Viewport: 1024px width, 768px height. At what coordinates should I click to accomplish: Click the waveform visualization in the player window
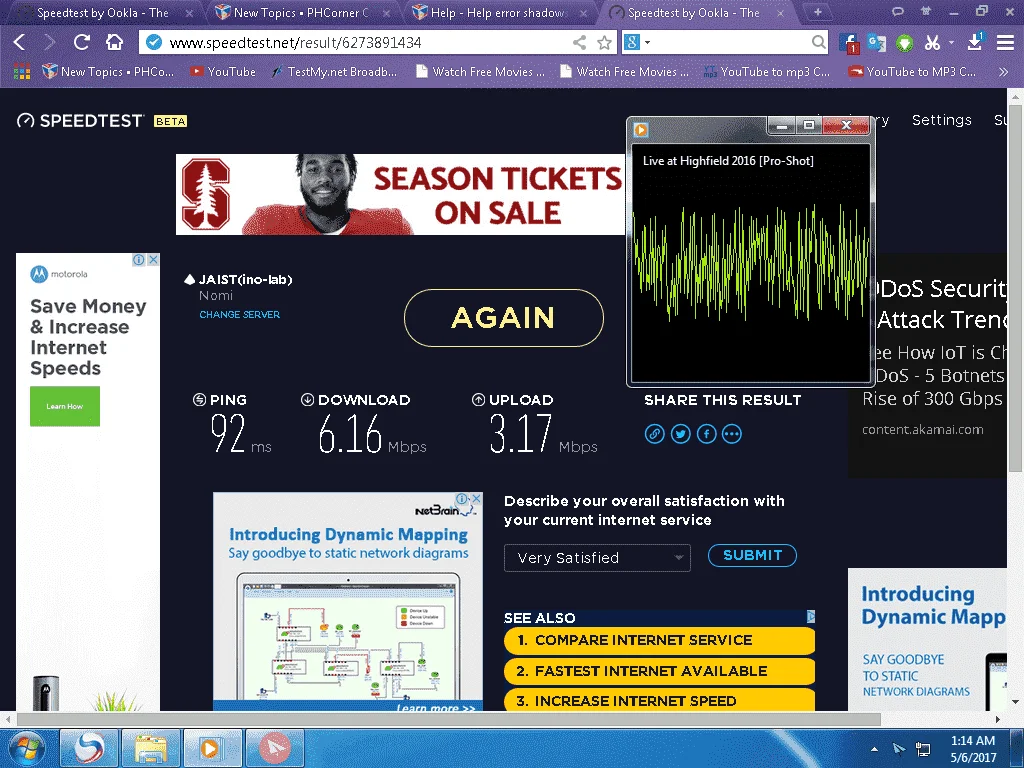point(751,264)
